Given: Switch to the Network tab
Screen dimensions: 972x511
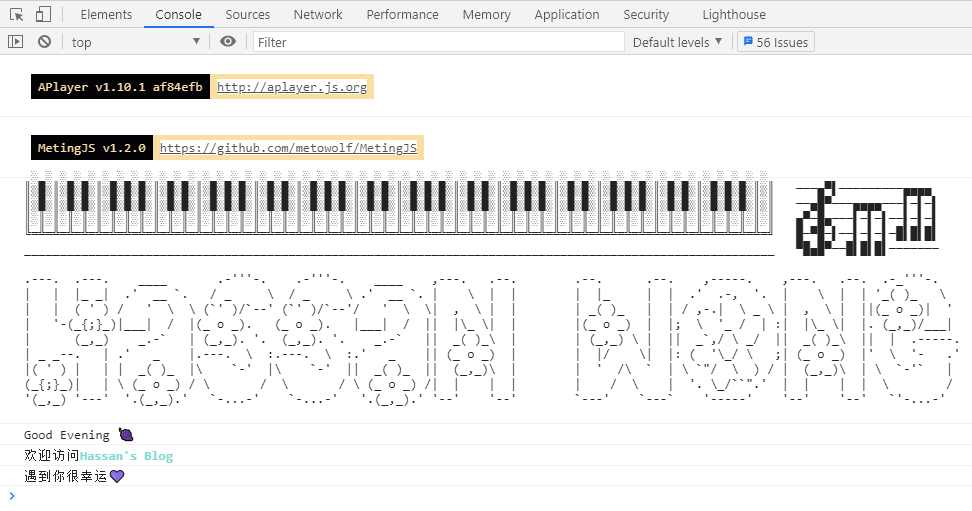Looking at the screenshot, I should pyautogui.click(x=318, y=14).
